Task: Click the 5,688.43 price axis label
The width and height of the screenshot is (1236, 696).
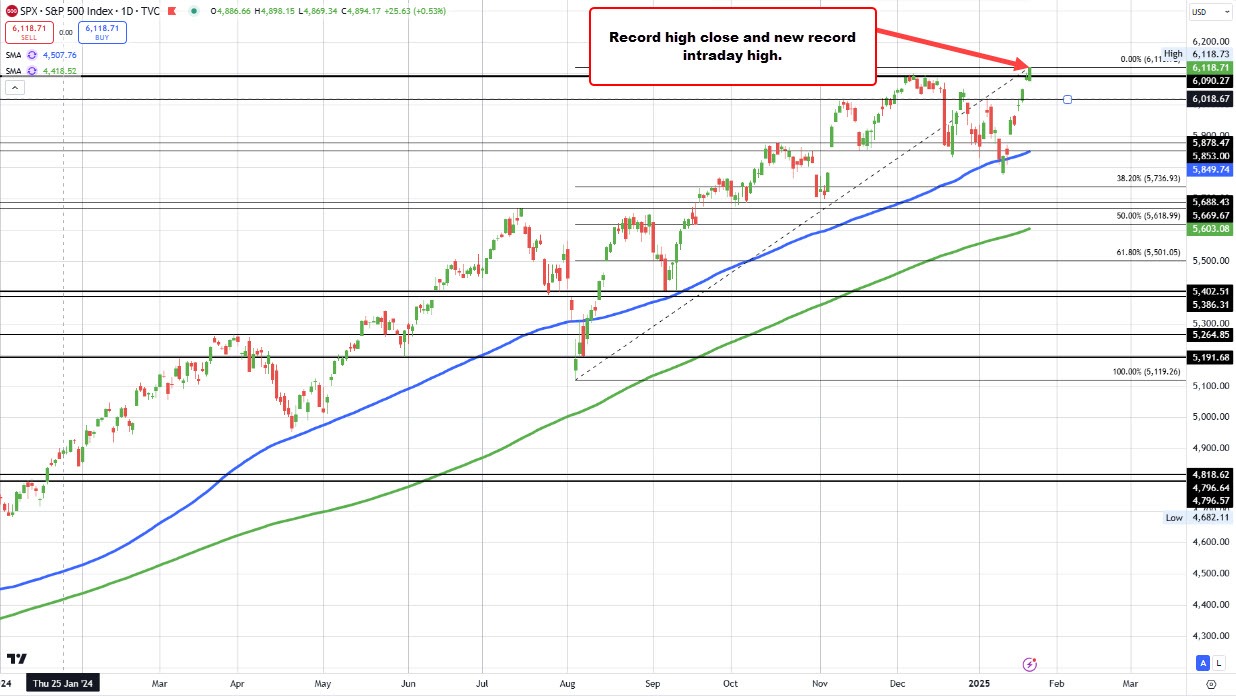Action: pyautogui.click(x=1210, y=202)
